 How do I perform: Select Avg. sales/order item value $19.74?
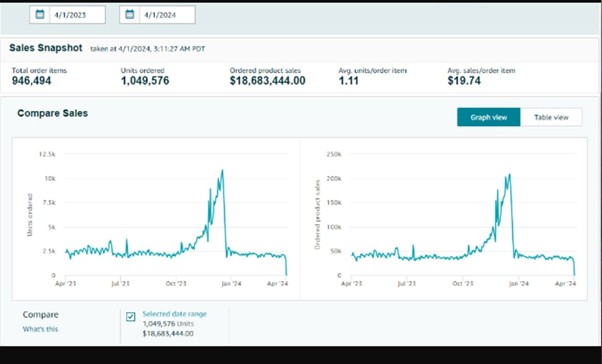click(x=464, y=81)
